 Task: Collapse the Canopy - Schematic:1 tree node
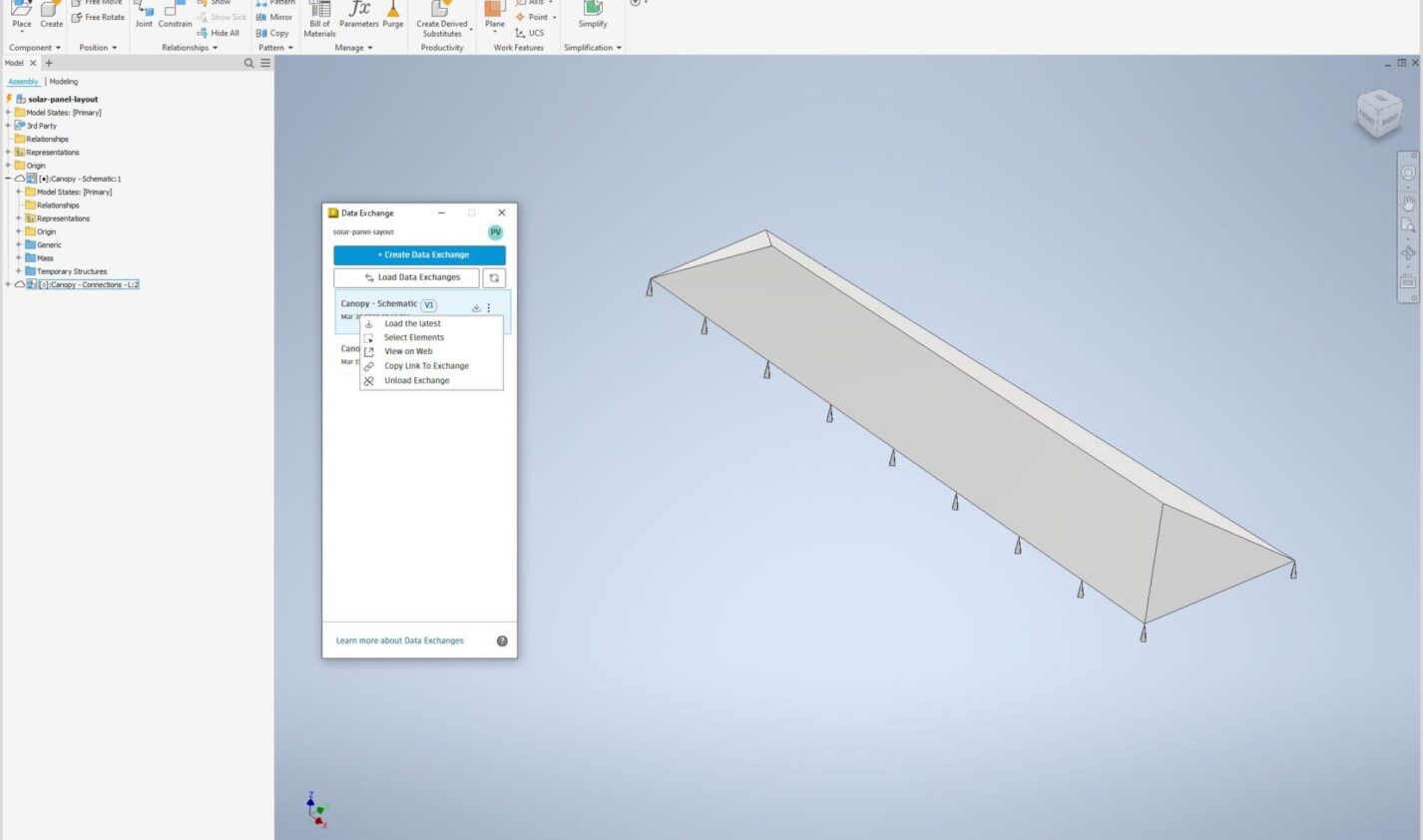tap(8, 179)
